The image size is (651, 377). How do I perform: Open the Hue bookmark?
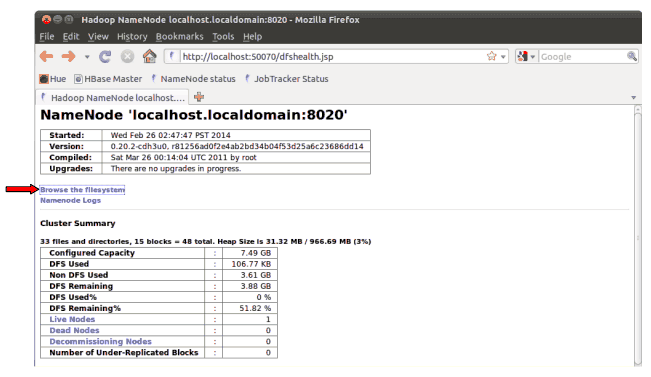53,79
